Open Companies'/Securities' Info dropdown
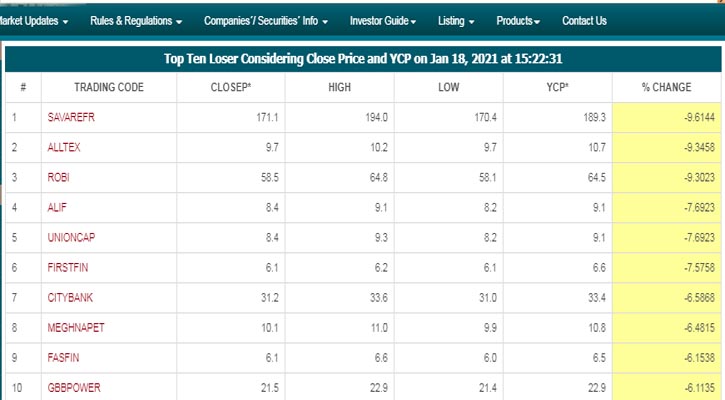The image size is (725, 400). 266,20
